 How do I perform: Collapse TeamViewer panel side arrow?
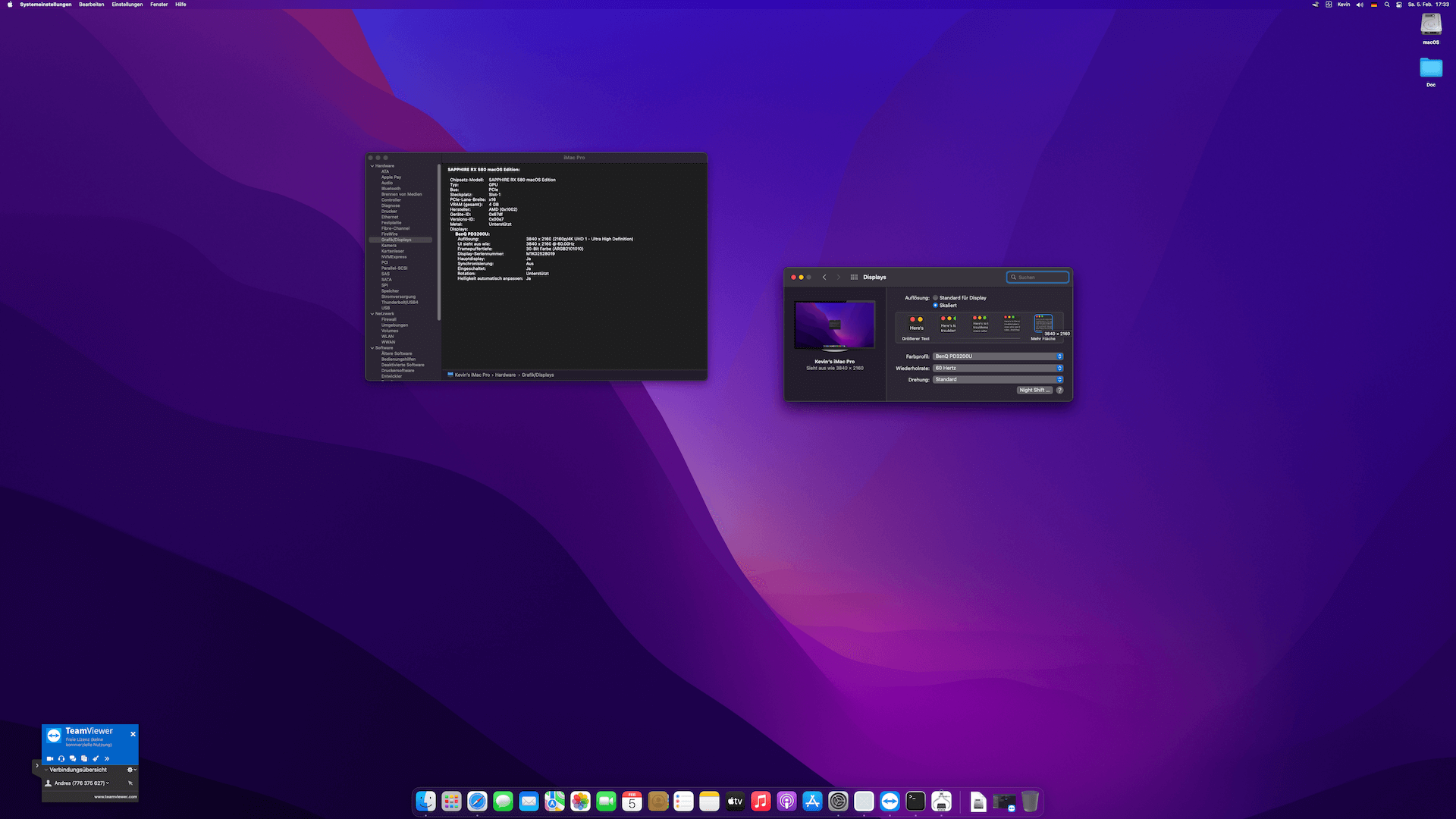point(36,766)
